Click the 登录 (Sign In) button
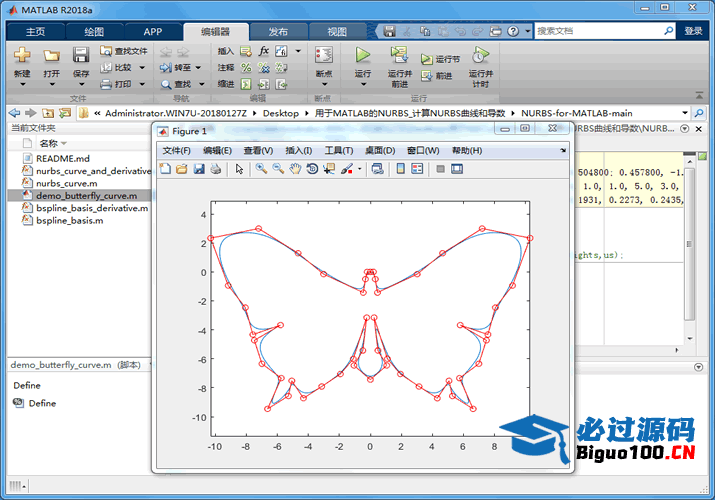This screenshot has width=715, height=500. [x=693, y=31]
